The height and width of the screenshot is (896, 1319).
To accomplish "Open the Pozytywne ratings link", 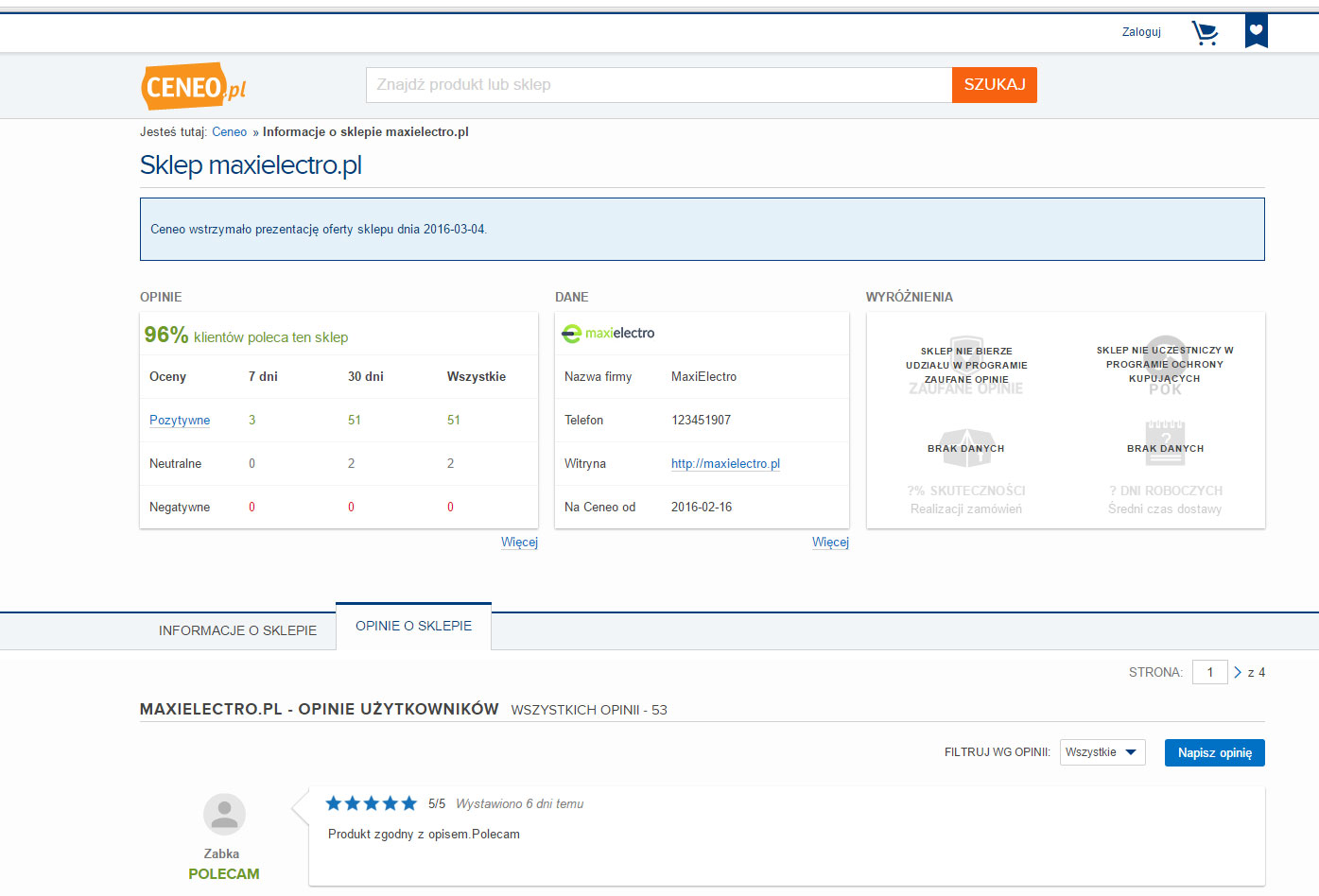I will [179, 420].
